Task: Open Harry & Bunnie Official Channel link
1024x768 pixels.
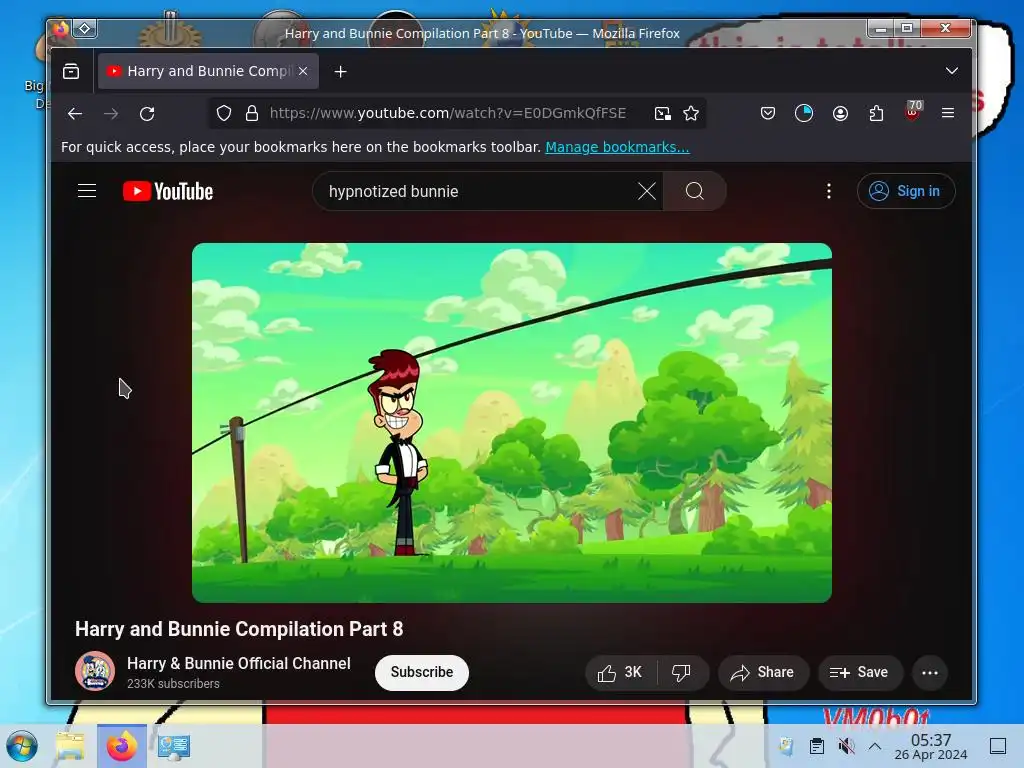Action: (238, 664)
